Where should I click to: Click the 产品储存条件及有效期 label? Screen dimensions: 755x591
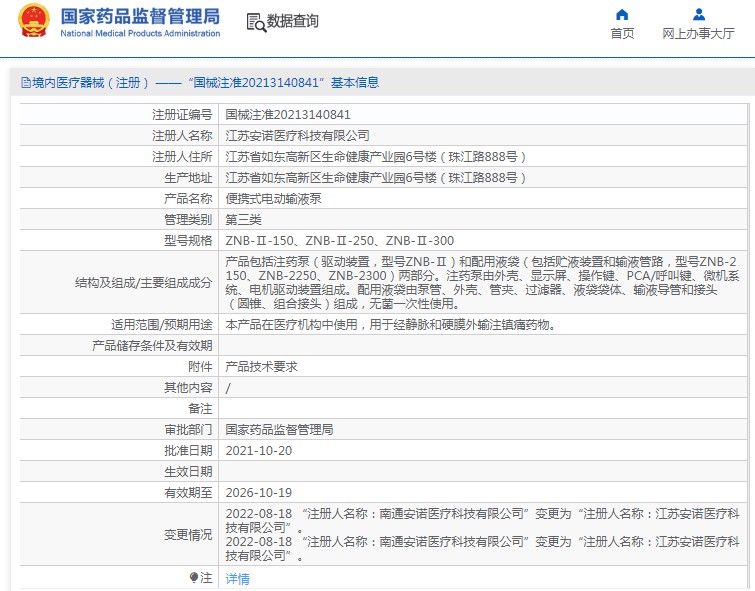(152, 346)
